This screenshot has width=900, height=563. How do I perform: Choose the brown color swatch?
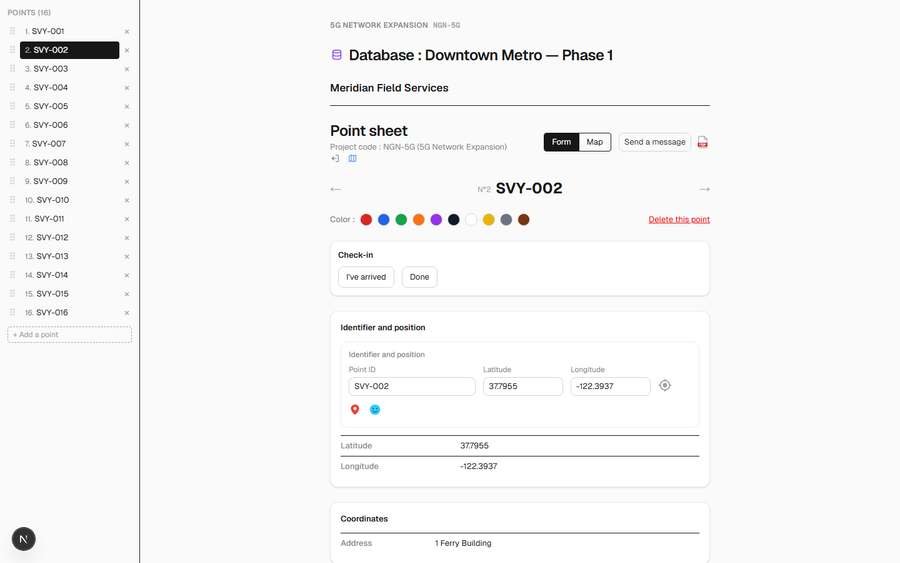click(523, 219)
